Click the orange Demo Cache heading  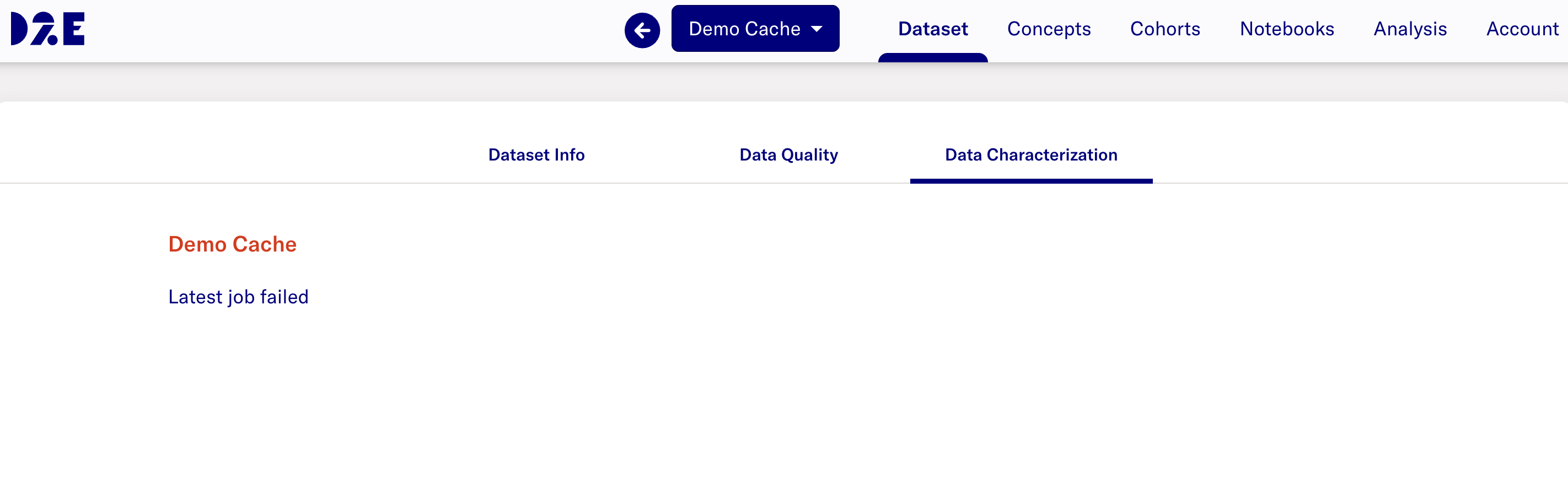(x=232, y=244)
